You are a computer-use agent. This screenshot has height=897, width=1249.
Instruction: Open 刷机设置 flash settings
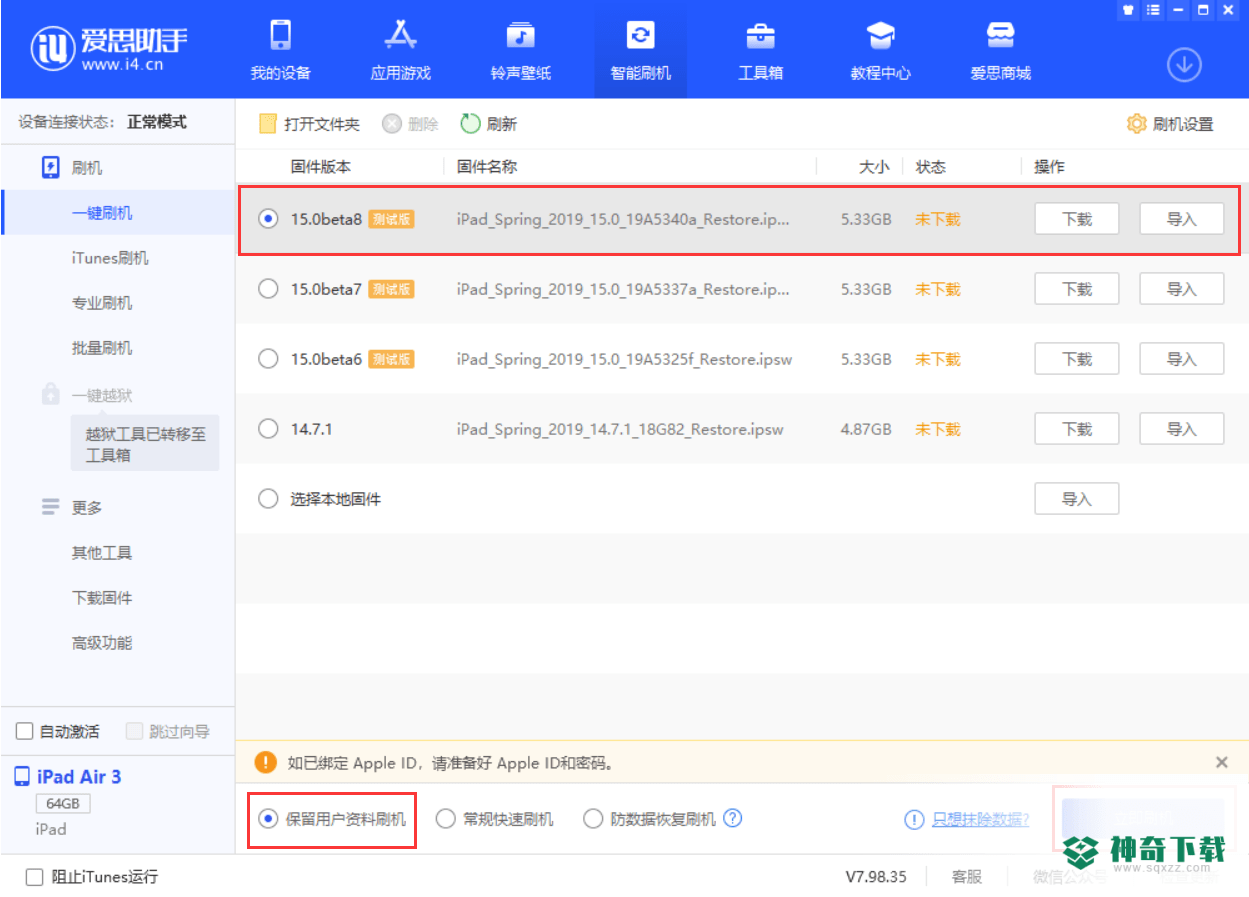(x=1170, y=124)
